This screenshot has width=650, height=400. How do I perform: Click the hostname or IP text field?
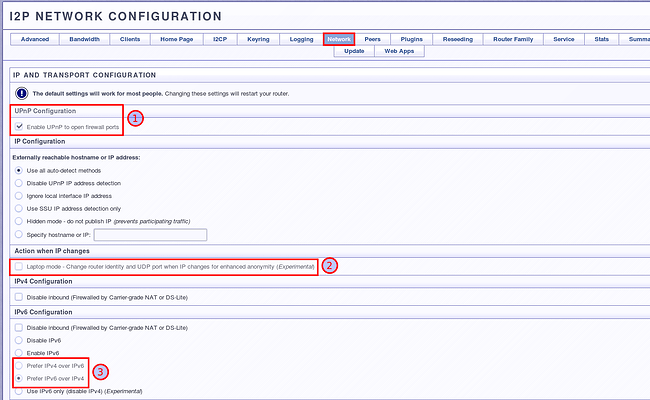click(x=150, y=235)
